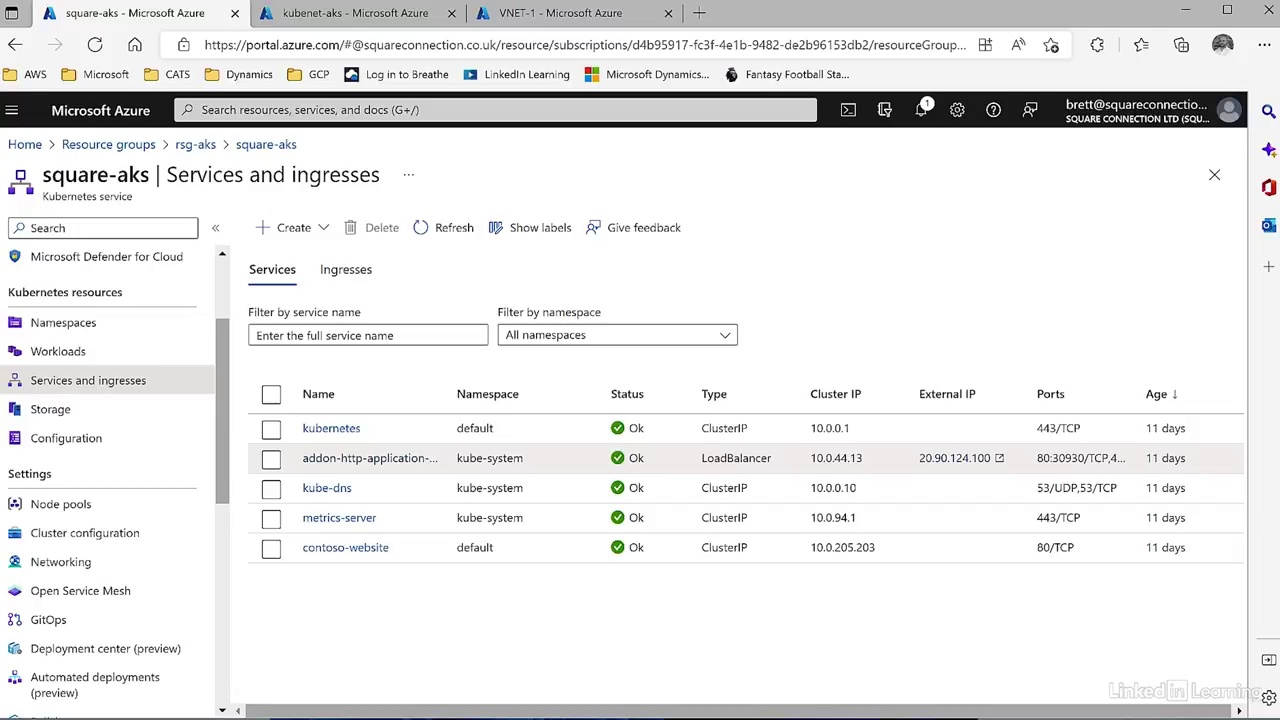Click Show labels in the toolbar

tap(530, 228)
